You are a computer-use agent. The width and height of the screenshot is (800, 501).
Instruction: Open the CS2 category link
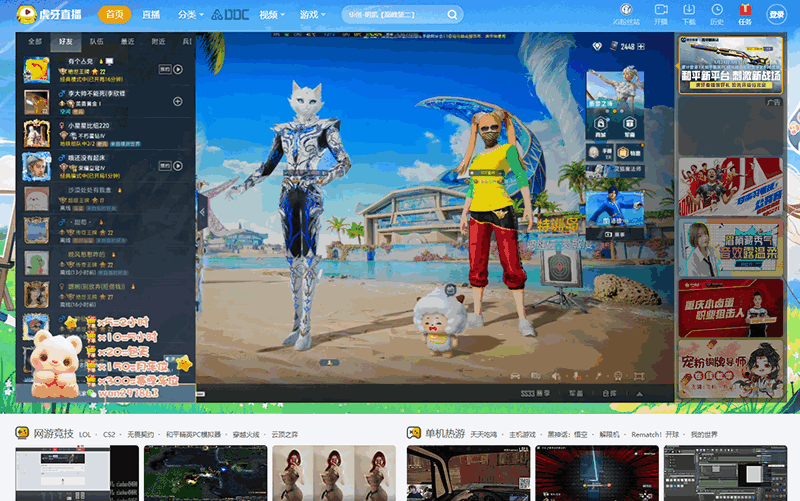pos(109,435)
